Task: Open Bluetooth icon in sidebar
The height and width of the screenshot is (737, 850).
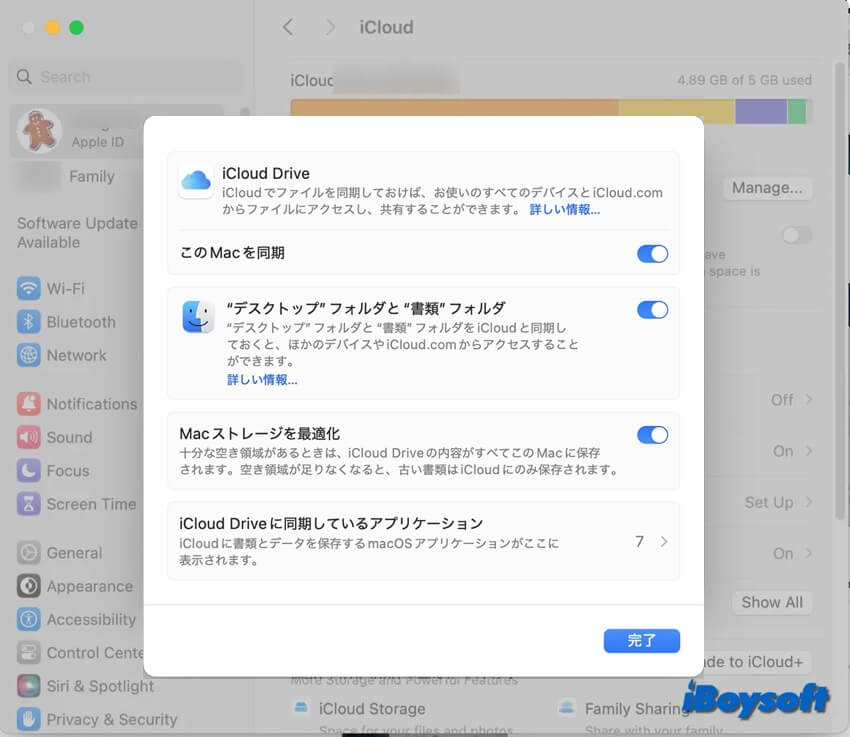Action: [28, 322]
